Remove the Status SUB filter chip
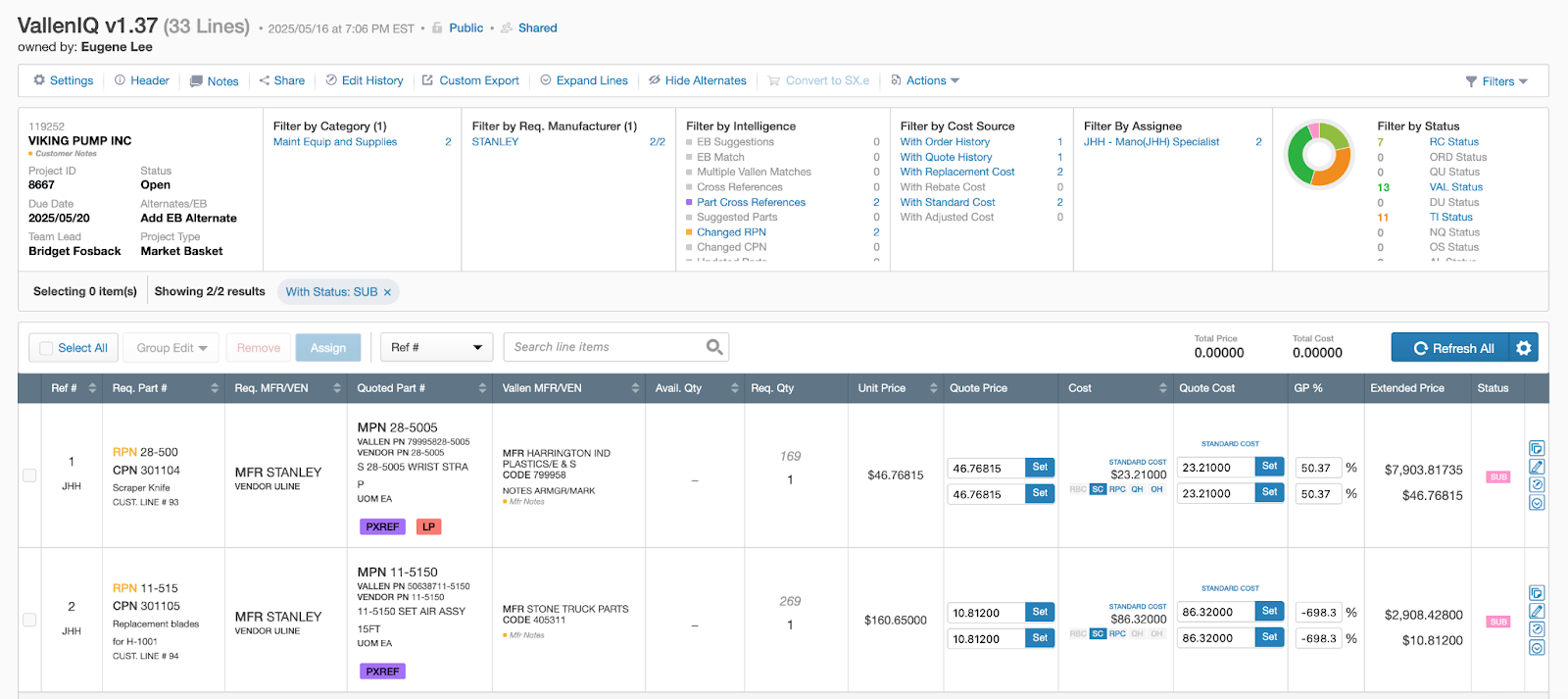The height and width of the screenshot is (699, 1568). (387, 292)
